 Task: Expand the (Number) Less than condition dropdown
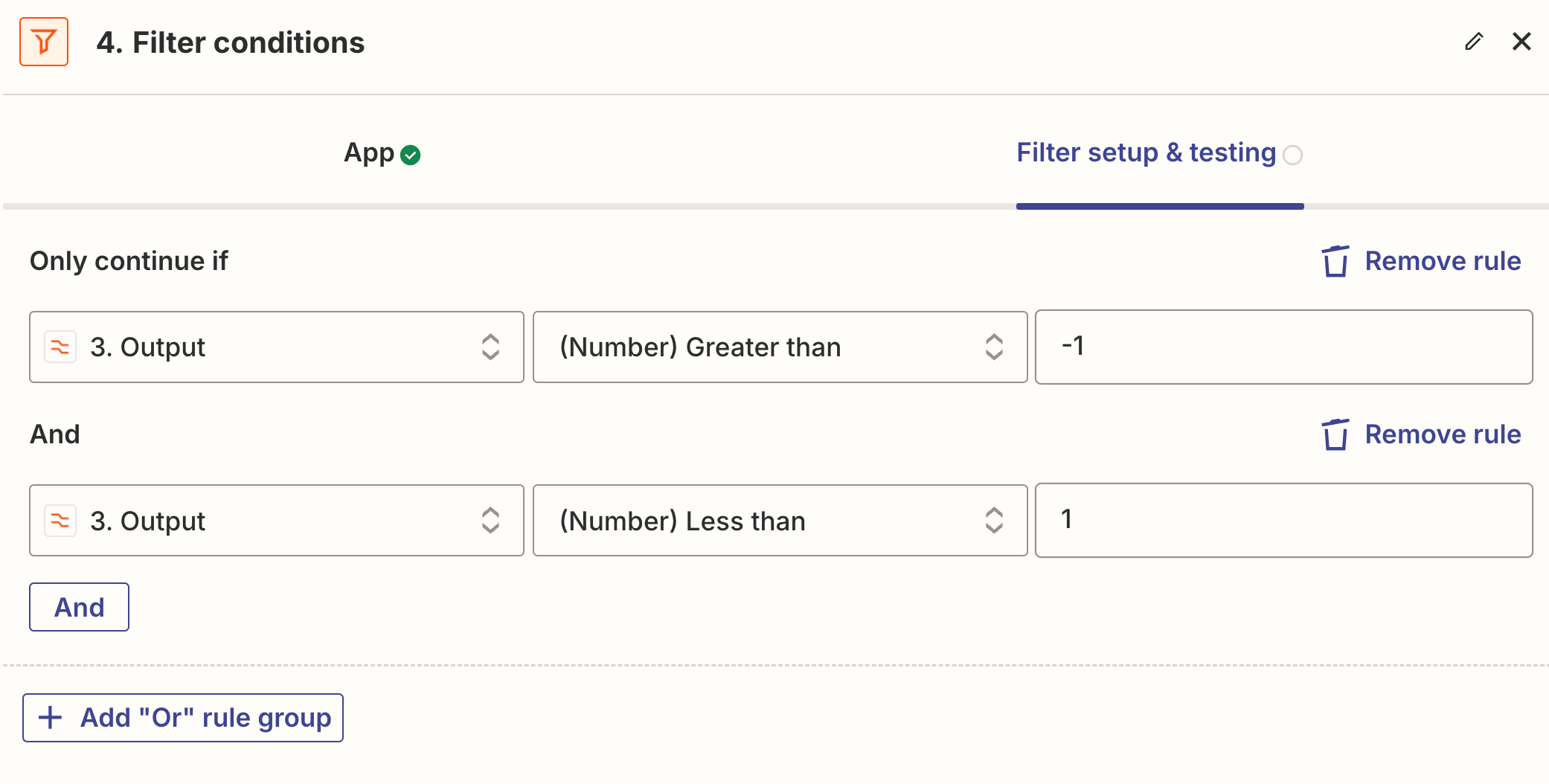(x=780, y=521)
